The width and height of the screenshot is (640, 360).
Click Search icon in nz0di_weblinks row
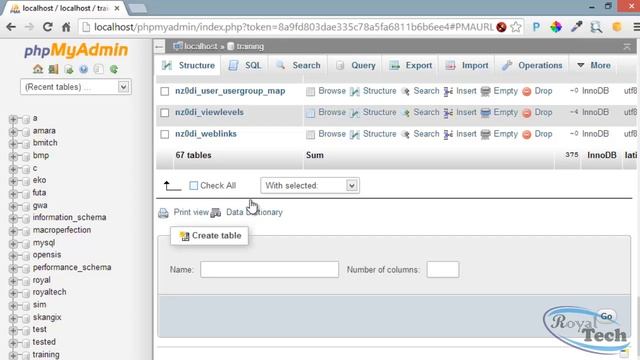[405, 134]
